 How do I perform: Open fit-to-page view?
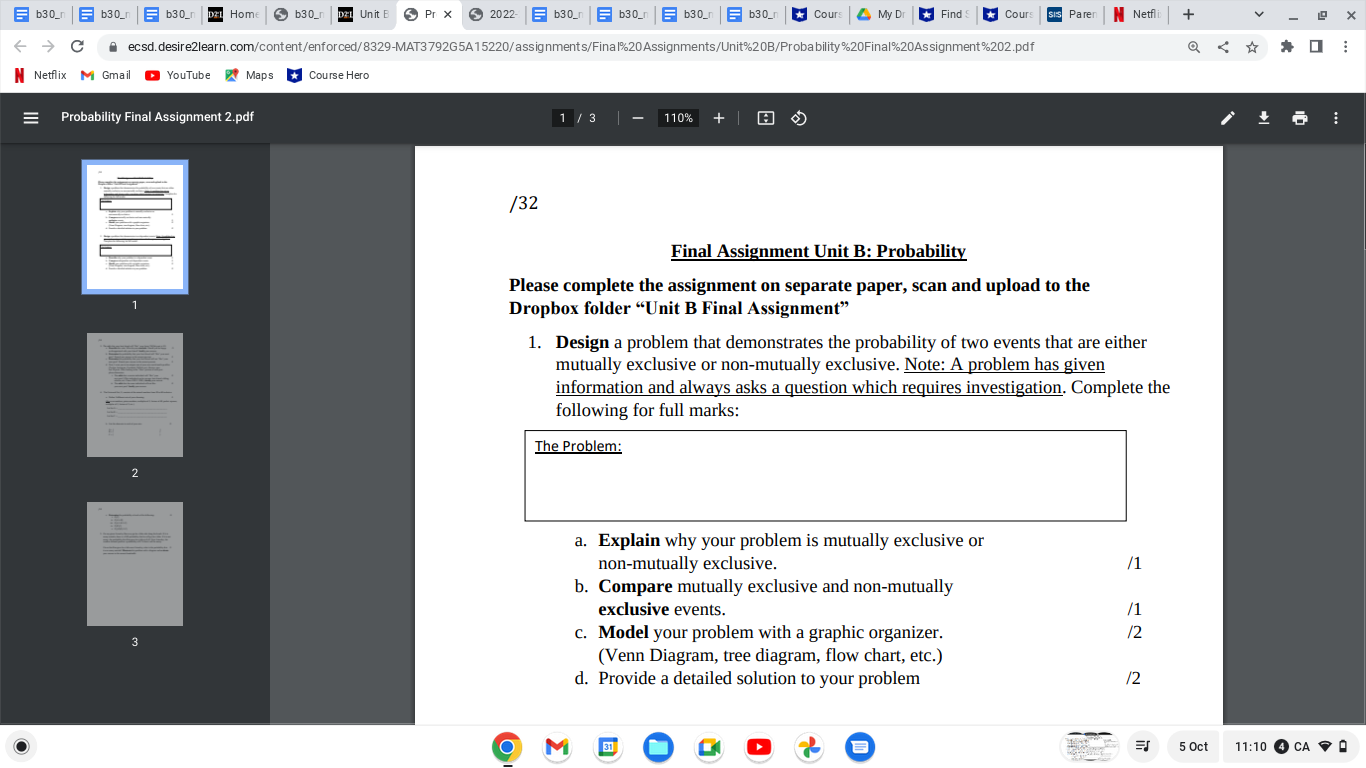point(763,117)
